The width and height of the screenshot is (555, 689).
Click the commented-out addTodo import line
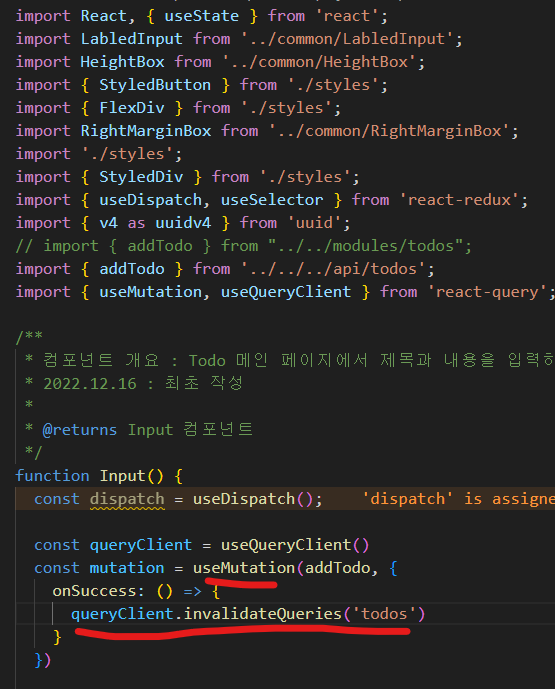click(x=243, y=246)
